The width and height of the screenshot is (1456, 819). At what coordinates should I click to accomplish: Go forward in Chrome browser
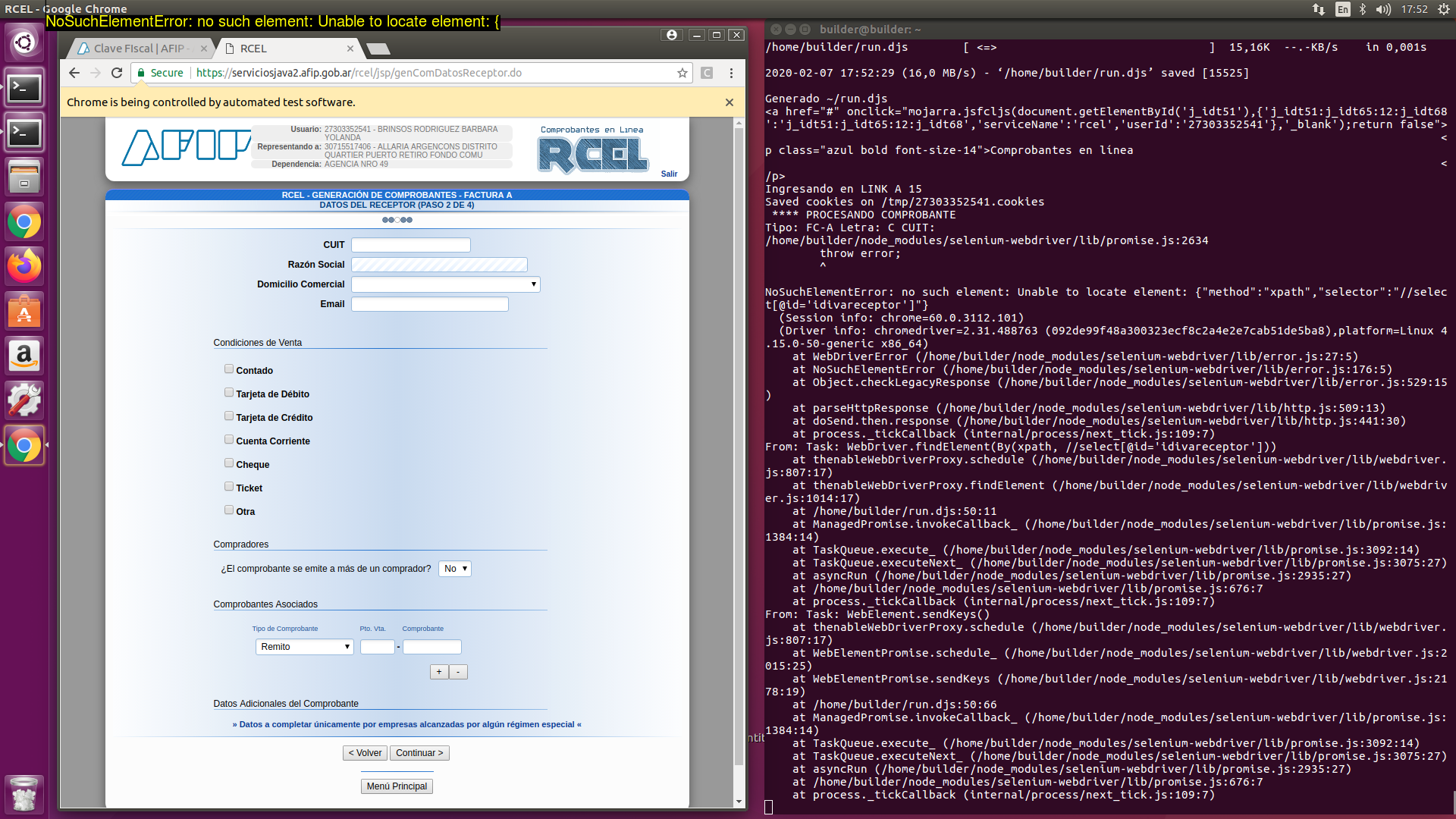click(x=95, y=73)
